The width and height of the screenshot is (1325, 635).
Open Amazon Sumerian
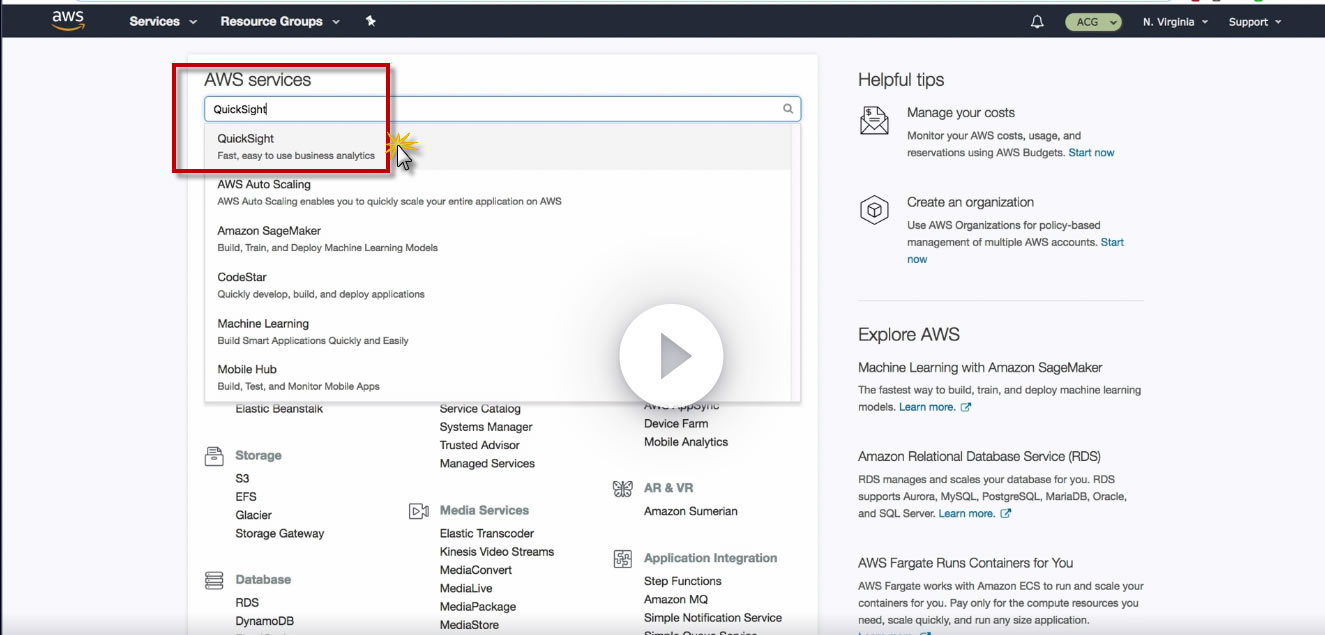(x=691, y=511)
